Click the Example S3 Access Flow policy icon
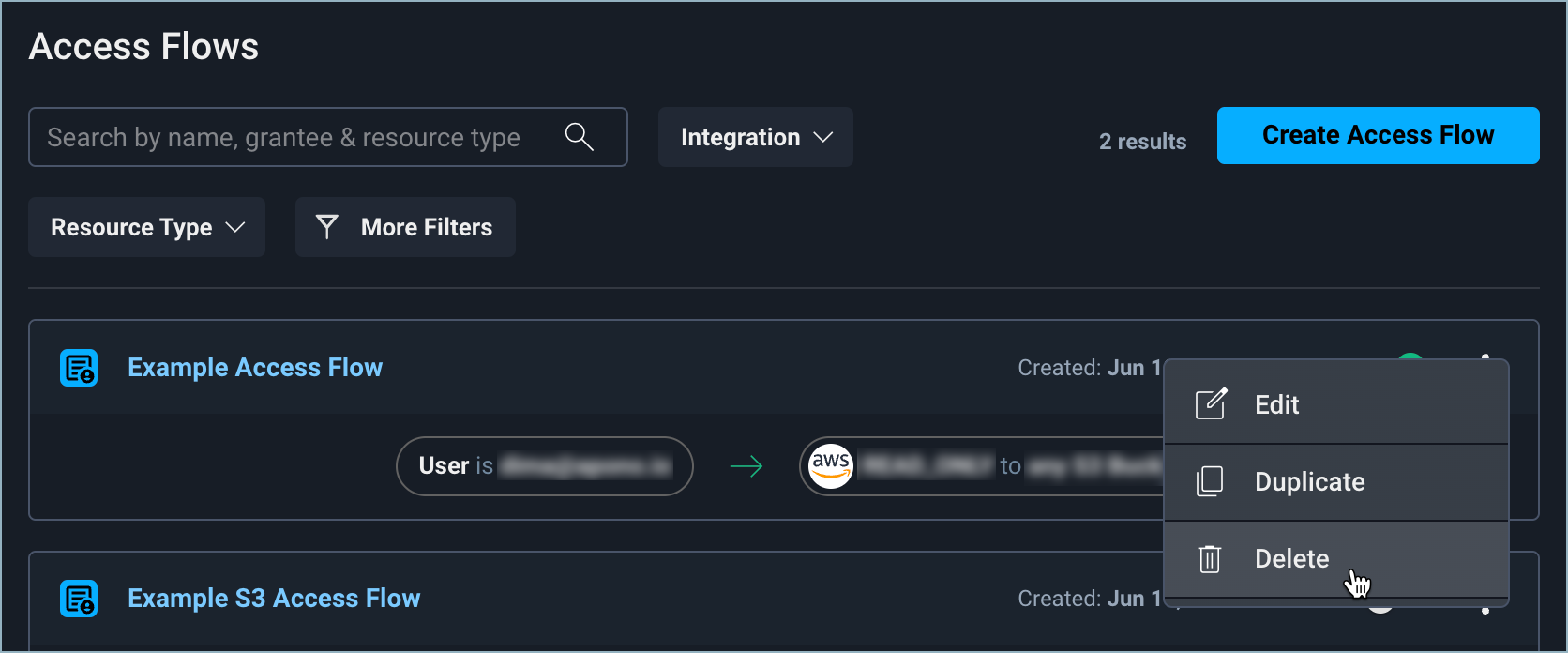1568x653 pixels. pyautogui.click(x=79, y=599)
